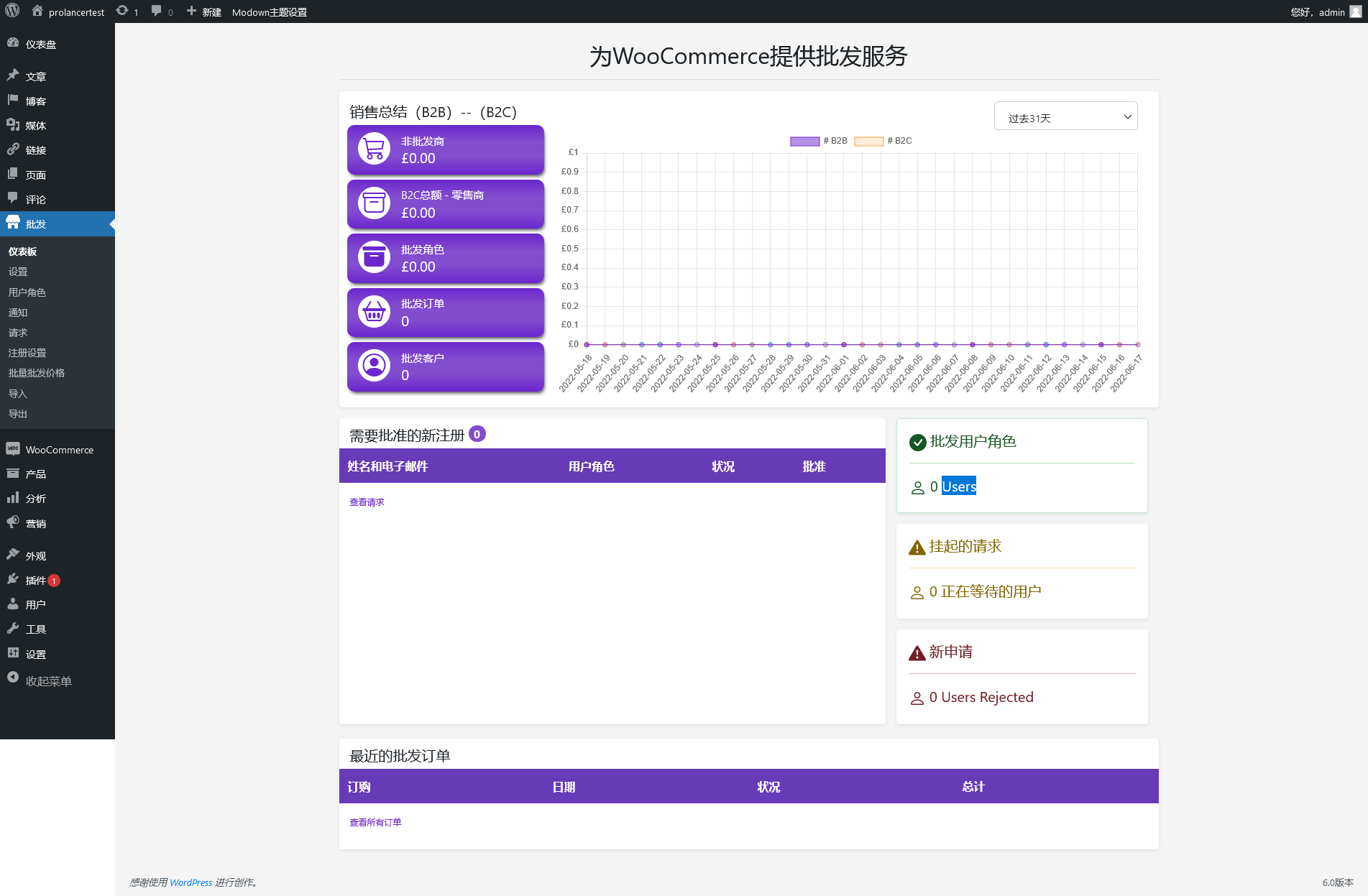Click the B2C总额 - 零售商 card
Image resolution: width=1368 pixels, height=896 pixels.
click(x=446, y=204)
